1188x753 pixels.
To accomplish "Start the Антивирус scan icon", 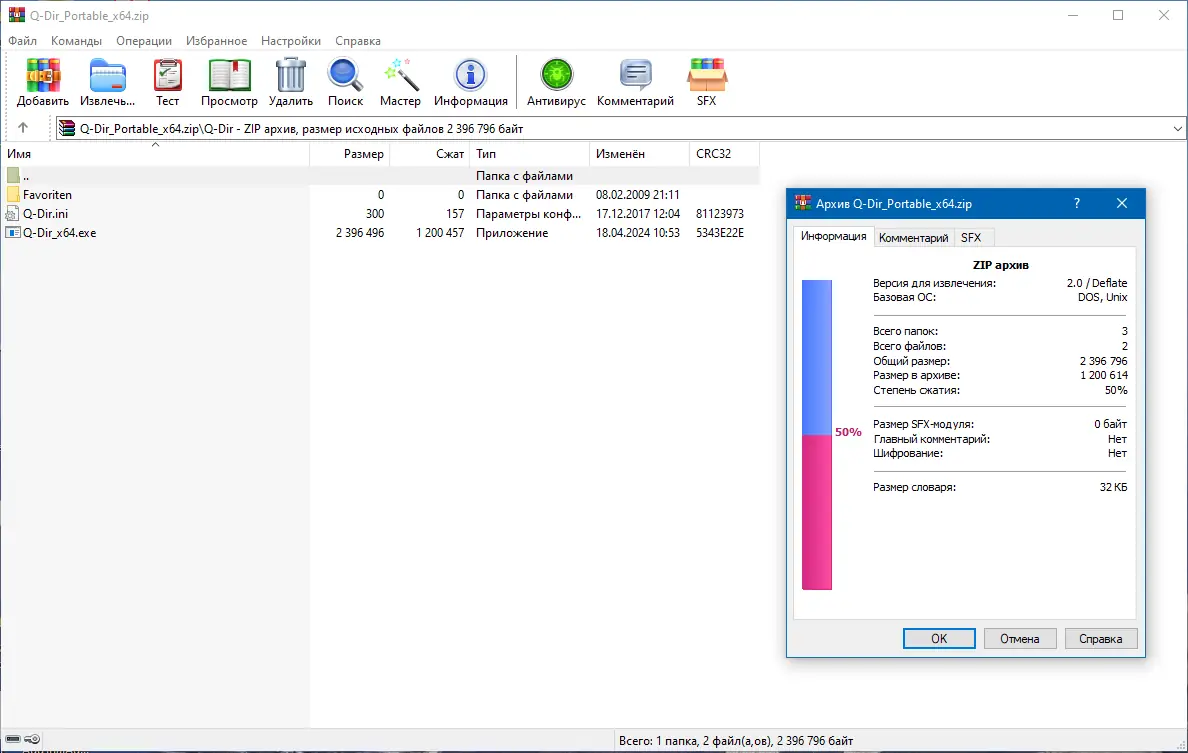I will [556, 75].
